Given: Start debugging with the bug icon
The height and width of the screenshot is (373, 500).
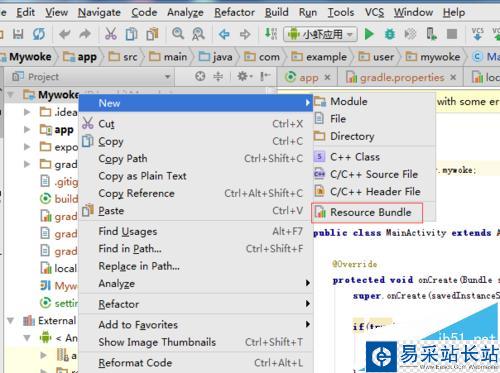Looking at the screenshot, I should tap(390, 34).
